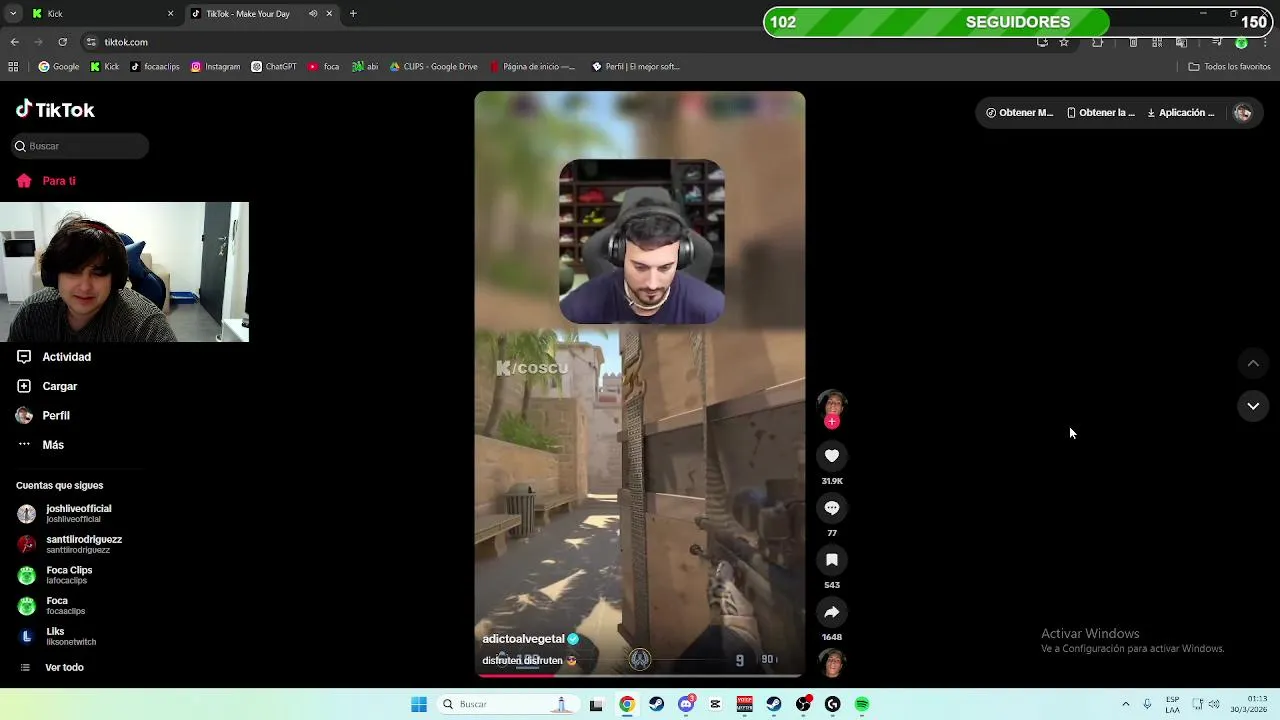Screen dimensions: 1280x720
Task: Click the TikTok logo in the sidebar
Action: click(55, 110)
